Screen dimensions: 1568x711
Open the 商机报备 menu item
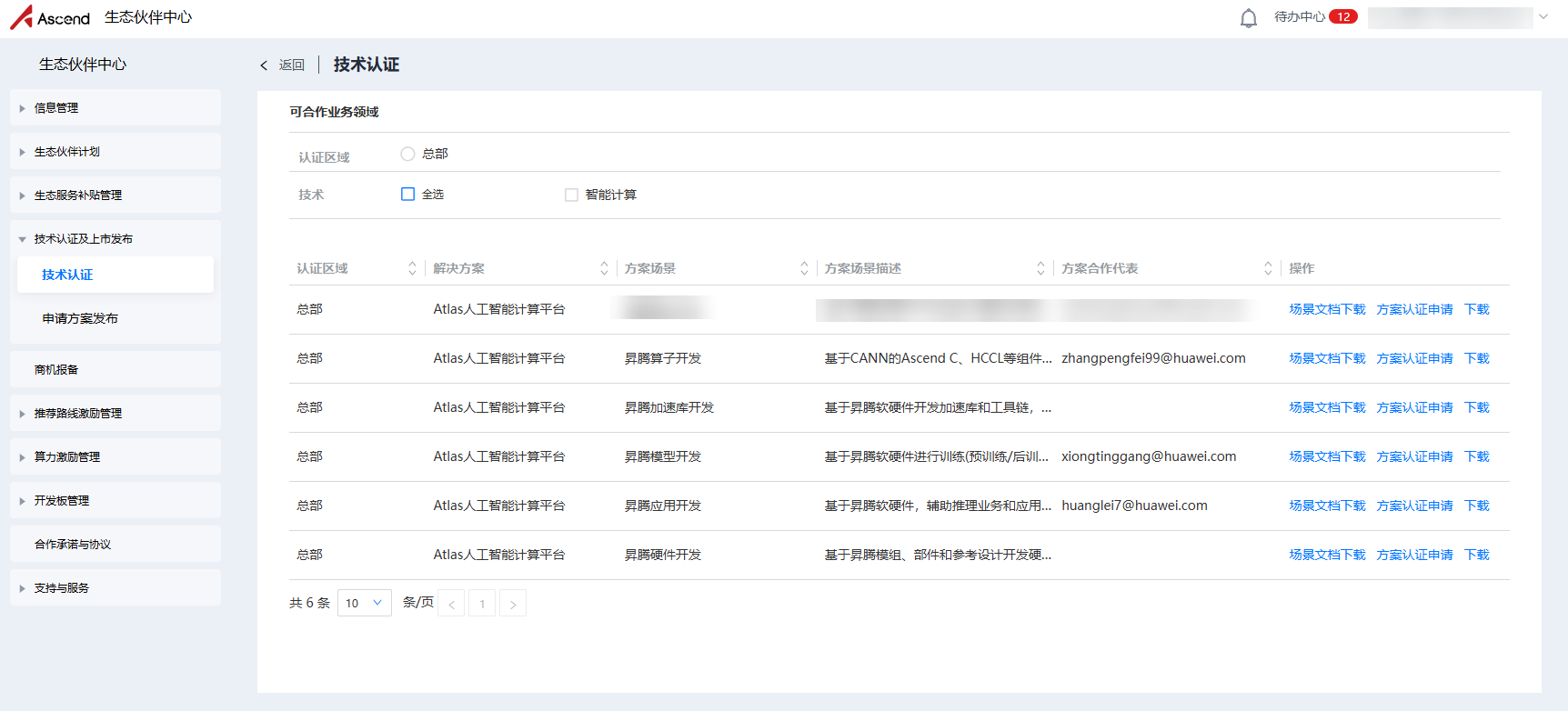tap(116, 369)
